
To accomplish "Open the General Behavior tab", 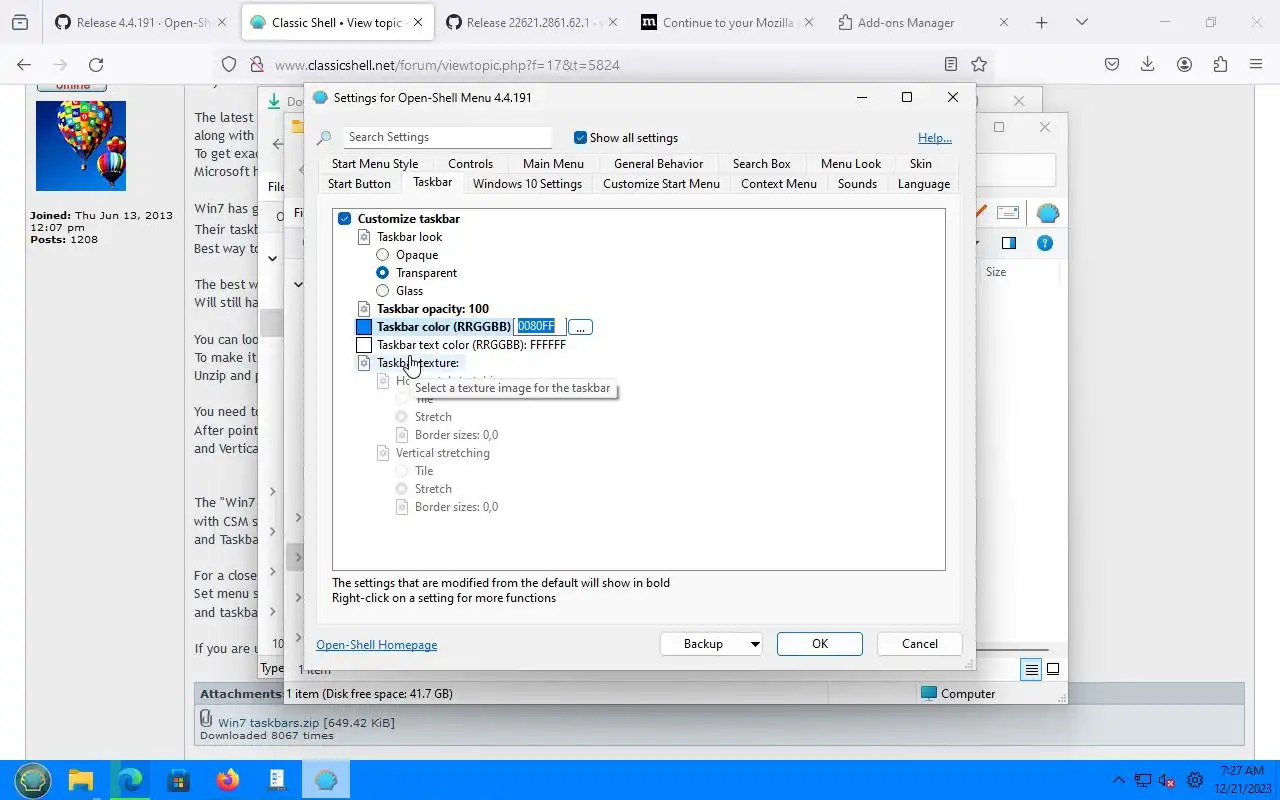I will (658, 164).
